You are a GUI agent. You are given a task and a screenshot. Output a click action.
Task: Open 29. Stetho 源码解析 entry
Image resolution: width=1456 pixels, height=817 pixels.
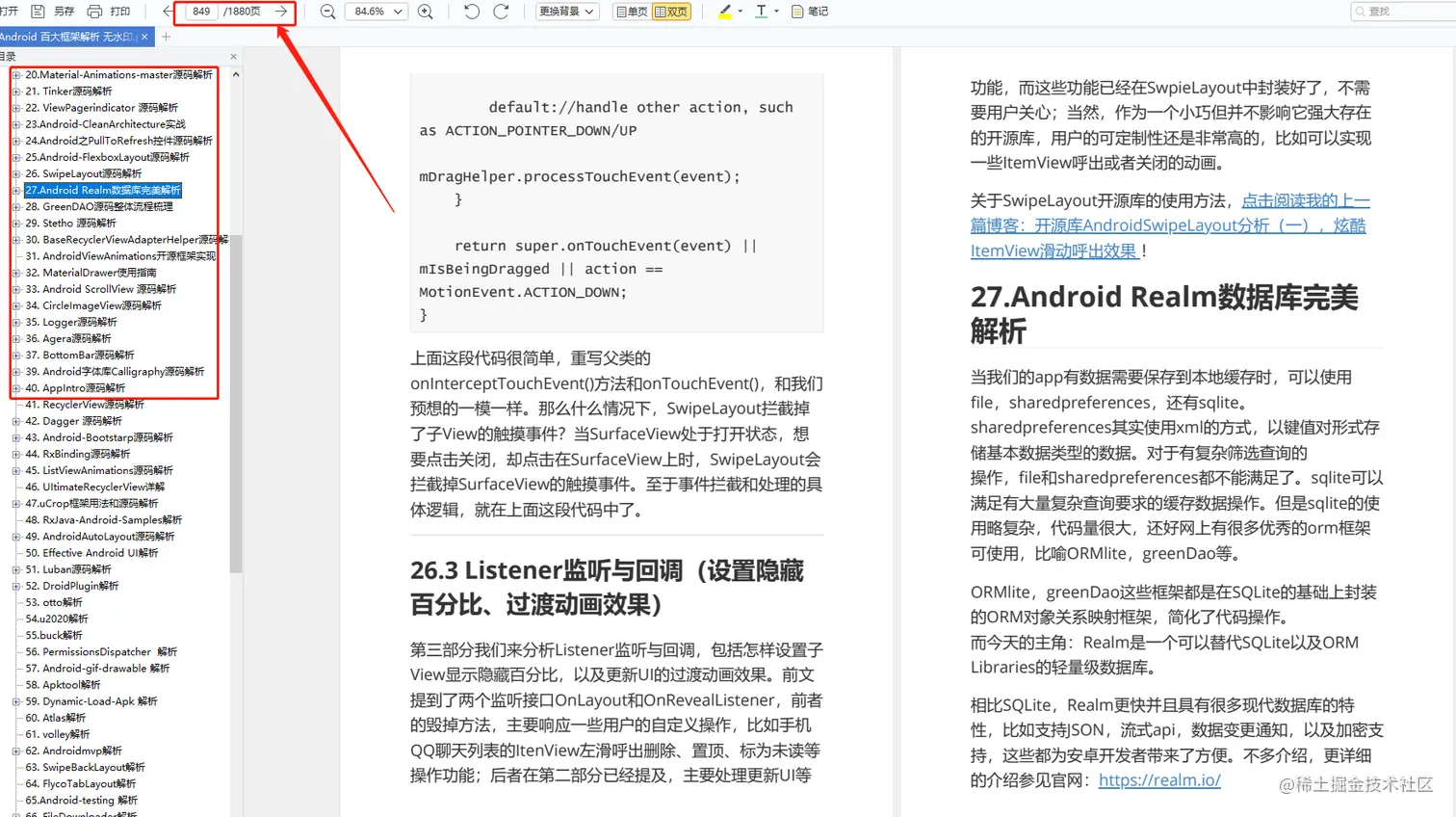[x=70, y=224]
